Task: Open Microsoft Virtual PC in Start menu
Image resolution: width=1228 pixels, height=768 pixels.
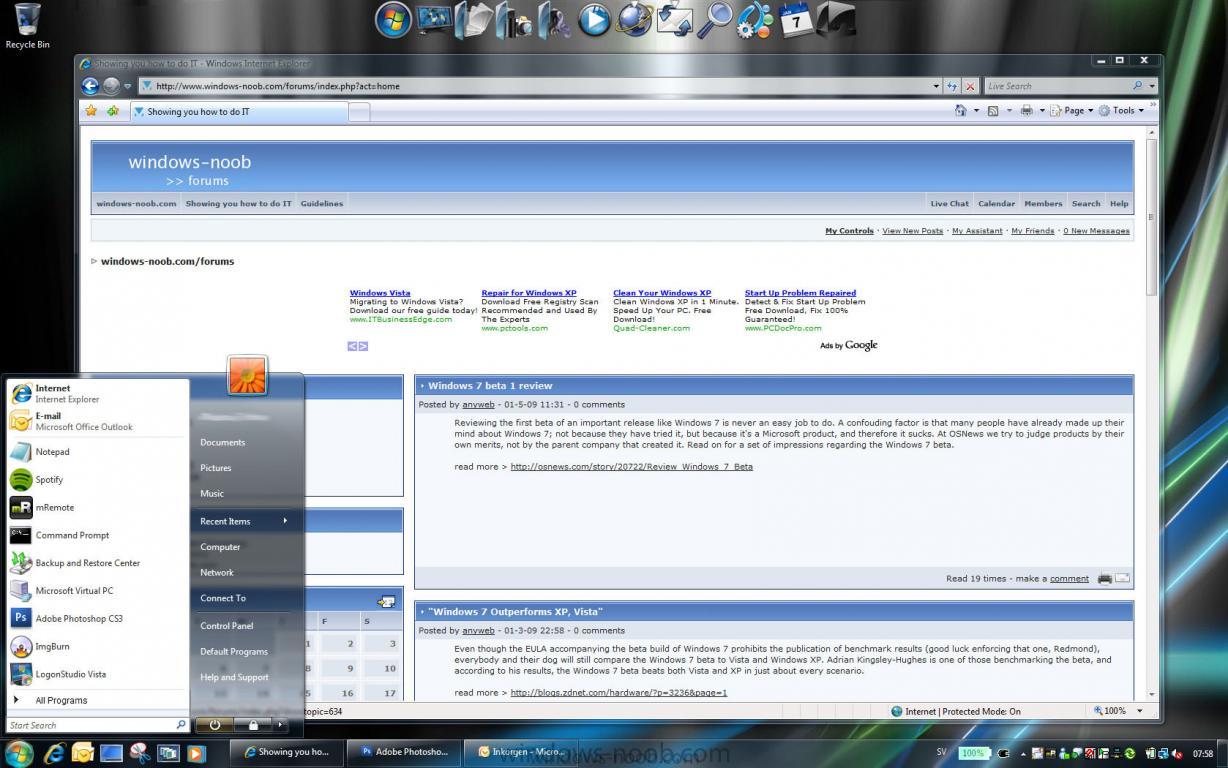Action: (97, 591)
